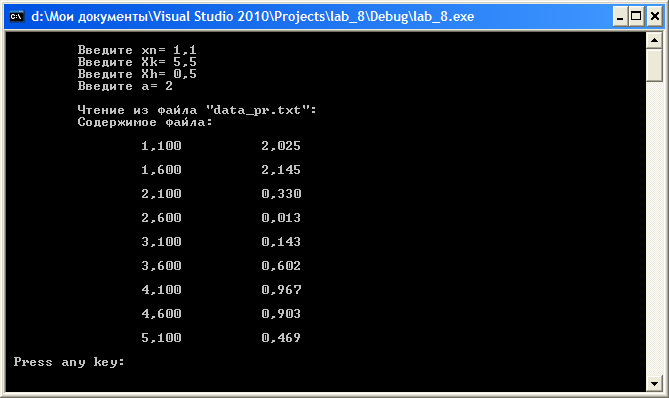Click the value 2,145
The height and width of the screenshot is (398, 669).
[281, 170]
